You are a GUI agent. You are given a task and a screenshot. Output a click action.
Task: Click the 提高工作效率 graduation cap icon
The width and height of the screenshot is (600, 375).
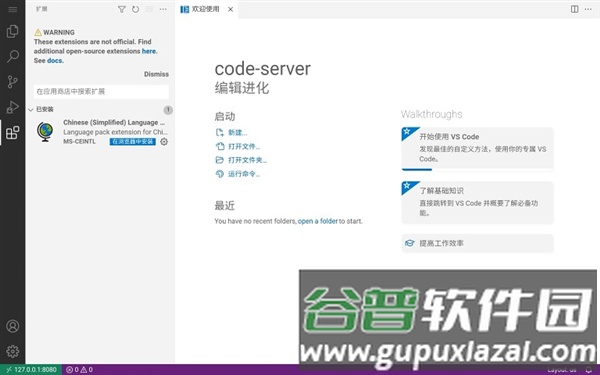[409, 243]
